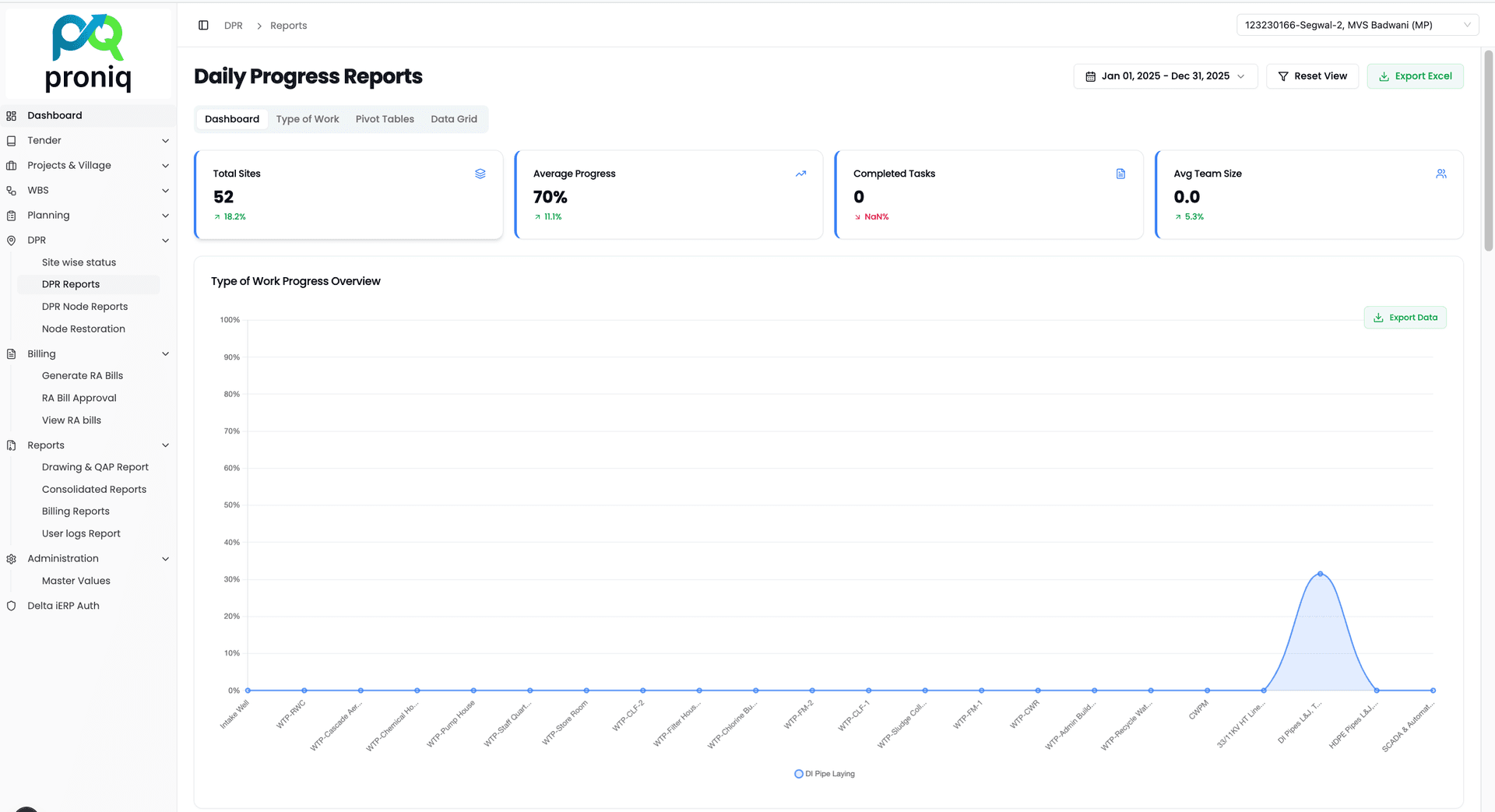Viewport: 1495px width, 812px height.
Task: Switch to the Pivot Tables tab
Action: pyautogui.click(x=385, y=119)
